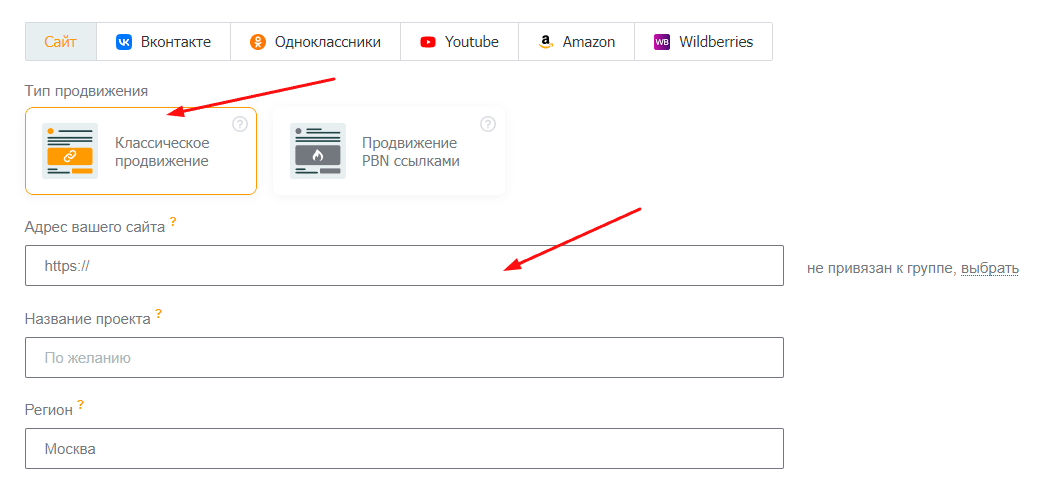This screenshot has height=485, width=1037.
Task: Click the Vkontakte logo icon
Action: 124,42
